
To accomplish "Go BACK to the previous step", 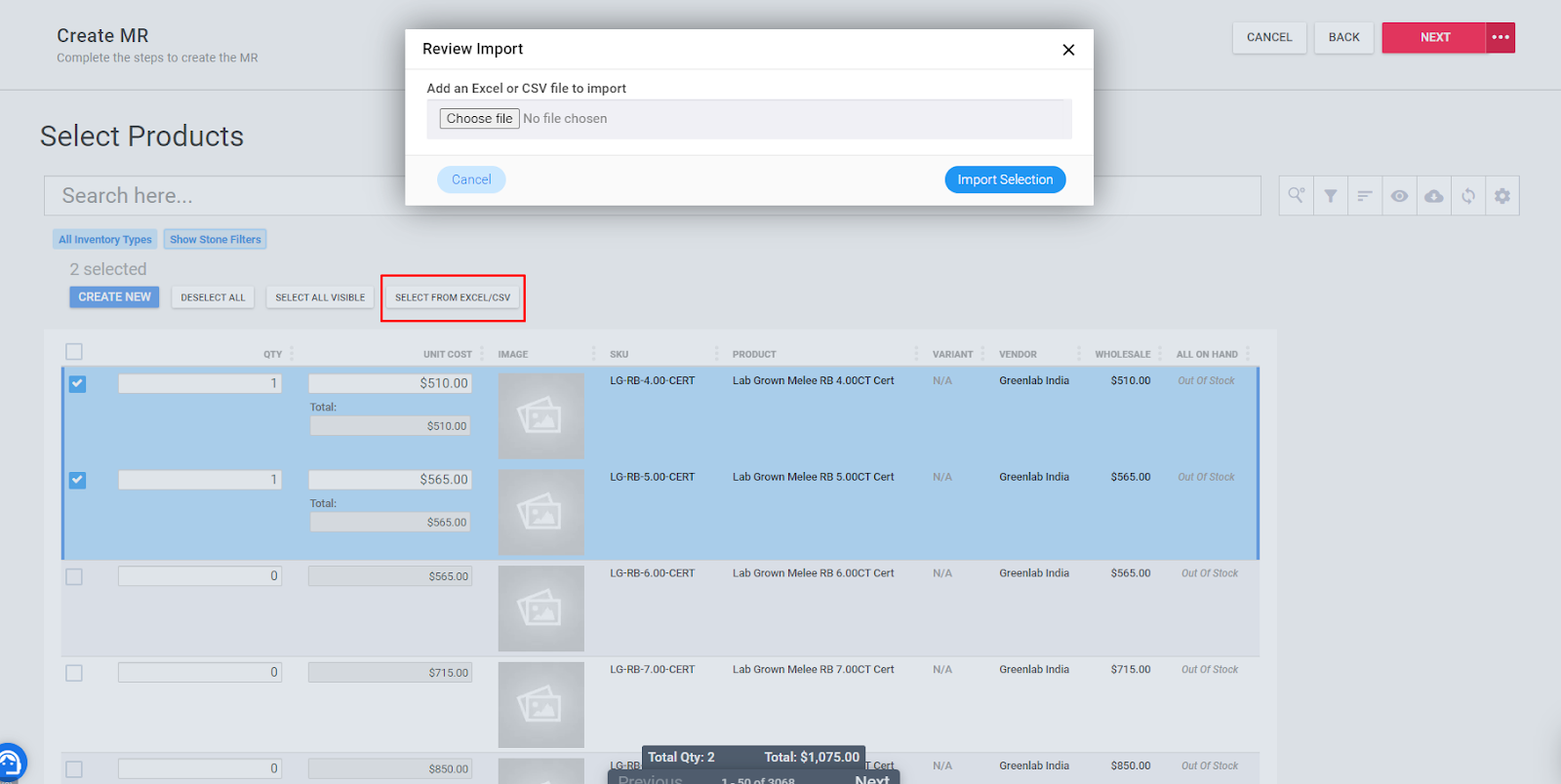I will tap(1343, 37).
